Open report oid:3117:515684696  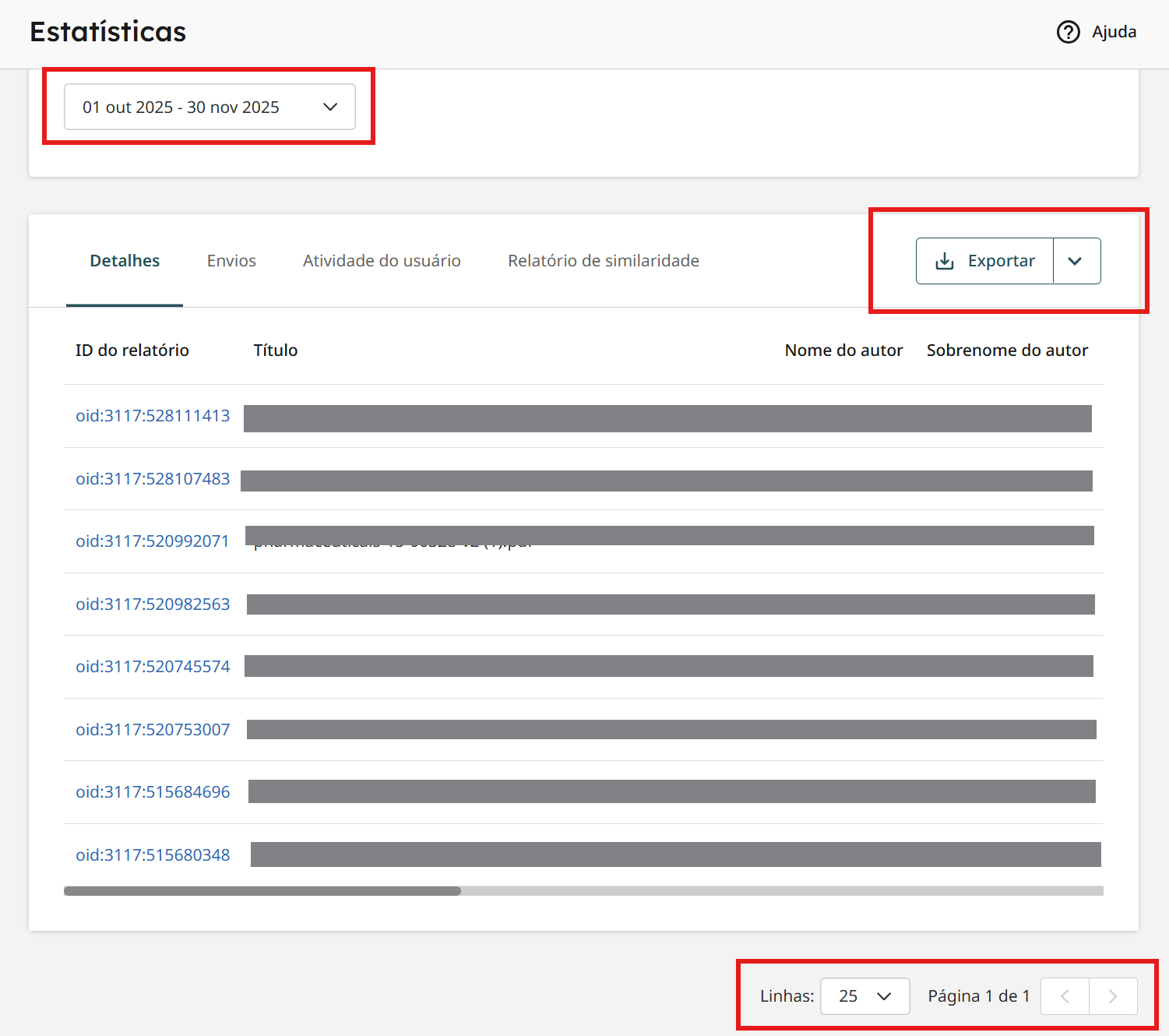[x=153, y=792]
